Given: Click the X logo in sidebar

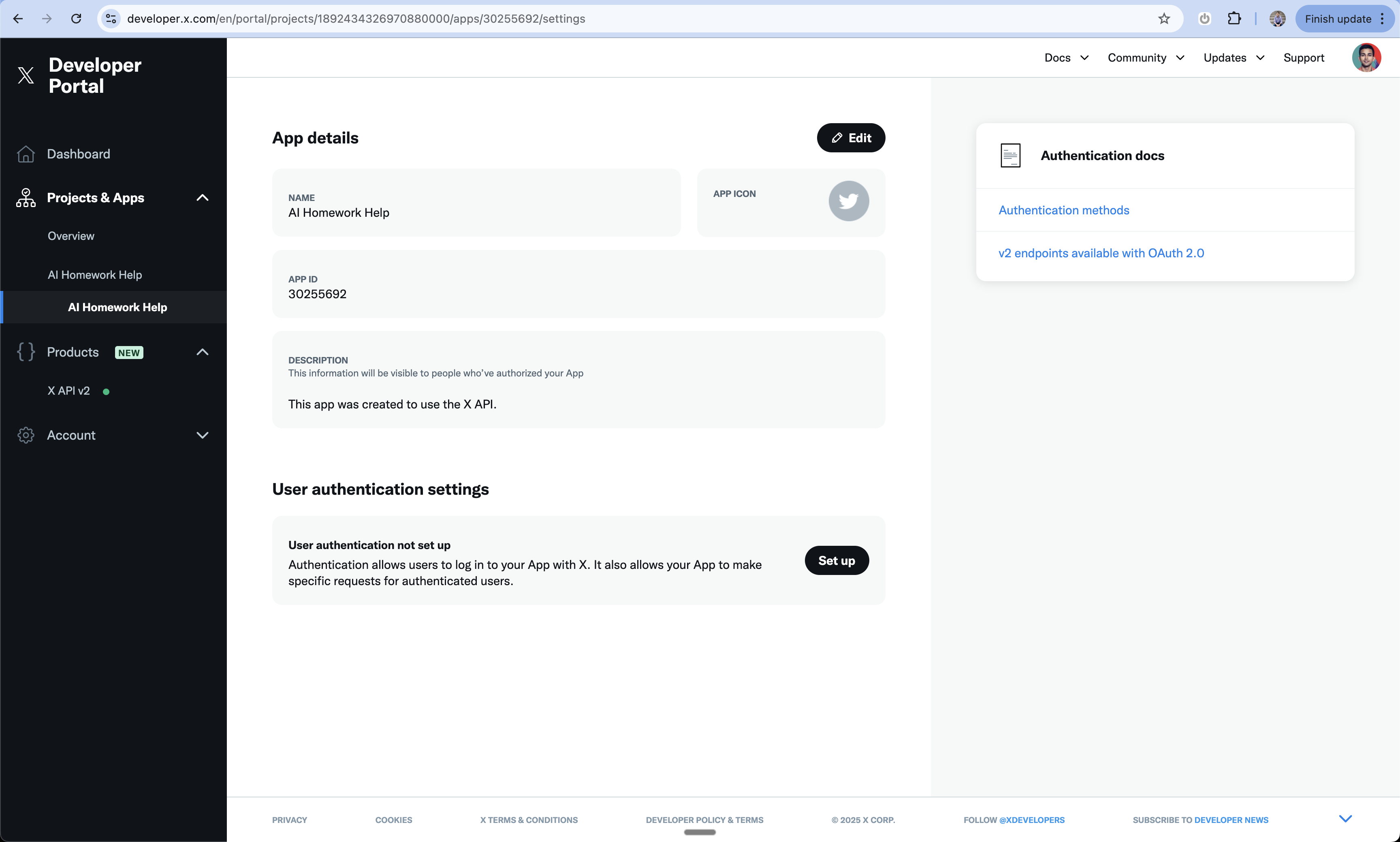Looking at the screenshot, I should coord(26,75).
